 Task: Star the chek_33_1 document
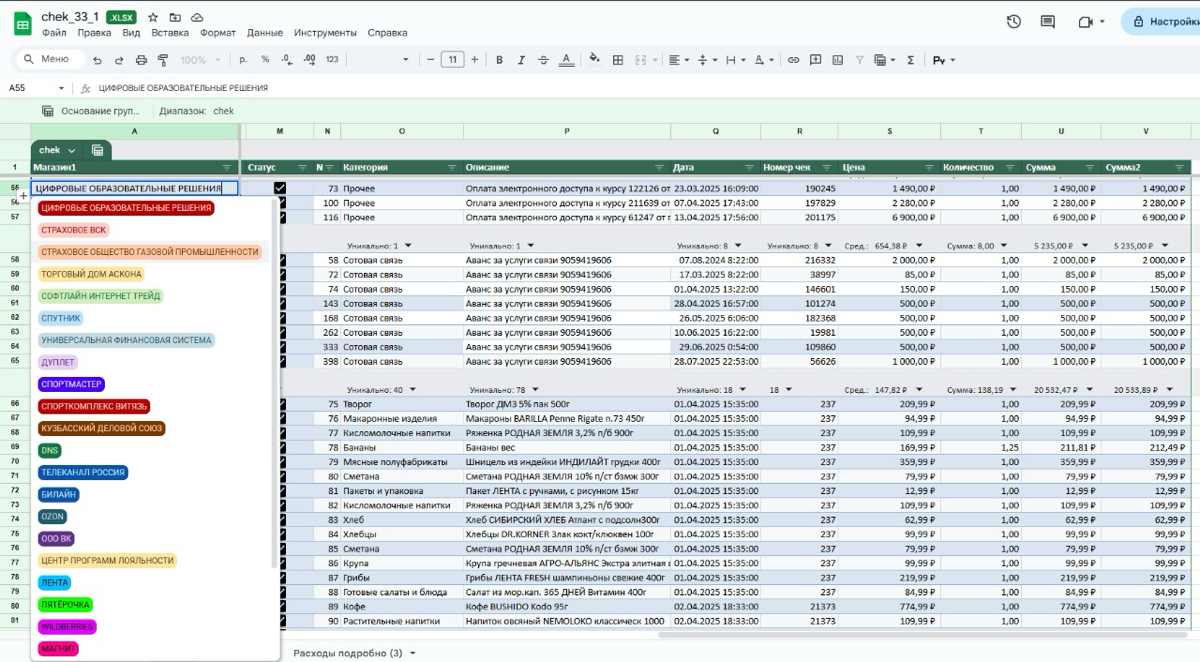point(153,17)
